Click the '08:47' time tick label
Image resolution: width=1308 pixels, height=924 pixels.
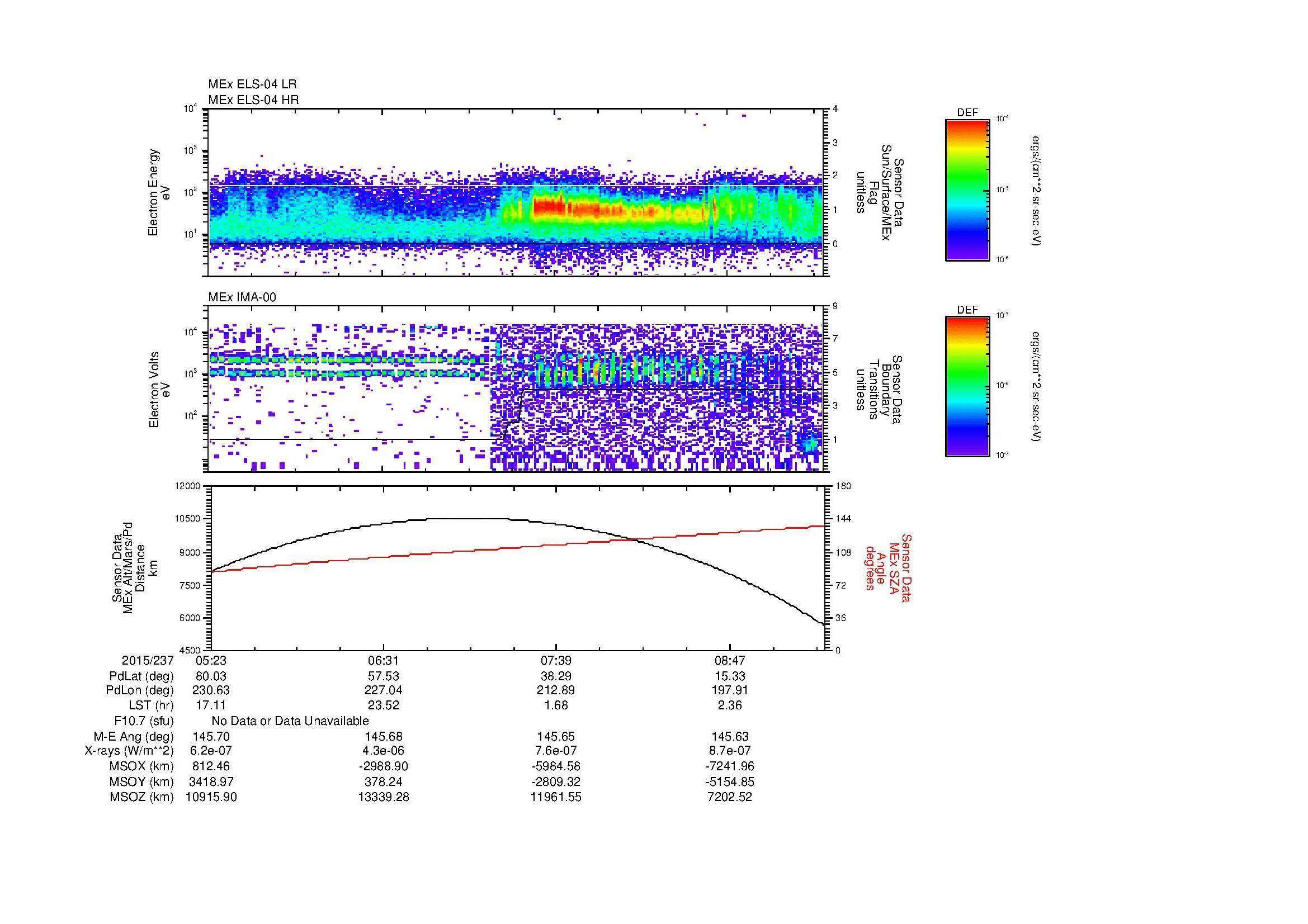click(x=730, y=660)
